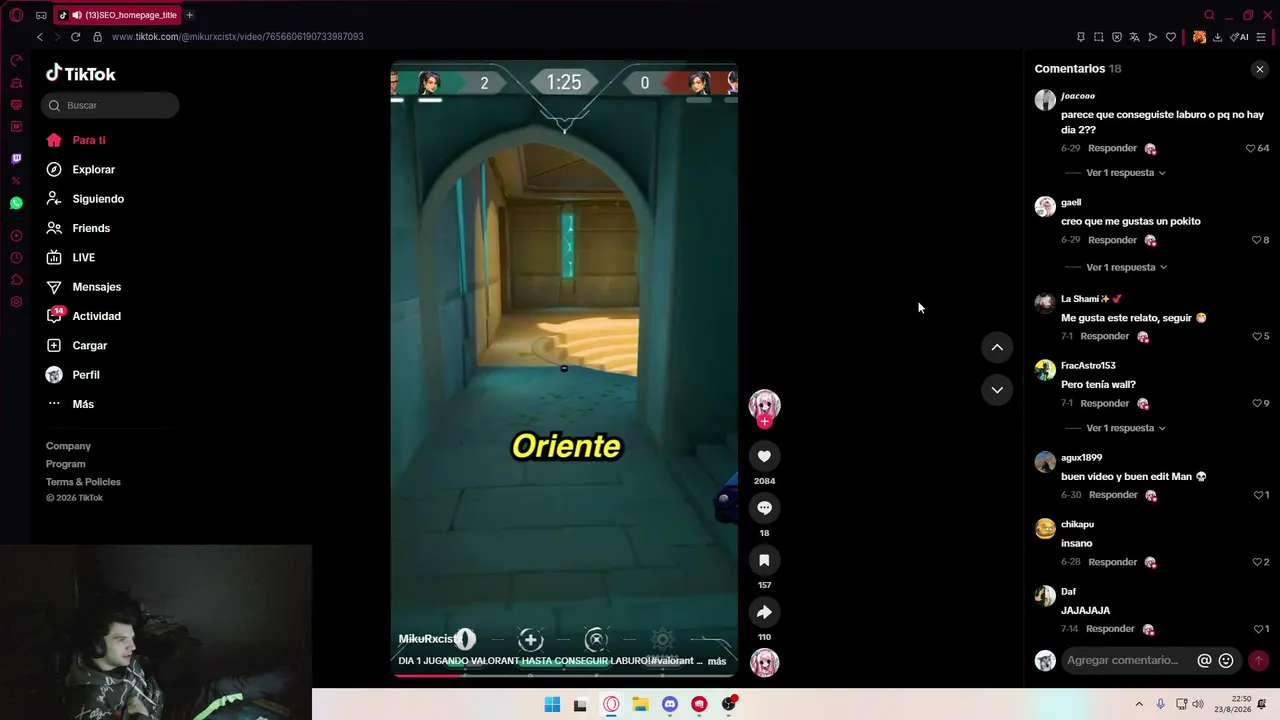Insert a mention with the @ icon
Viewport: 1280px width, 720px height.
click(1204, 660)
